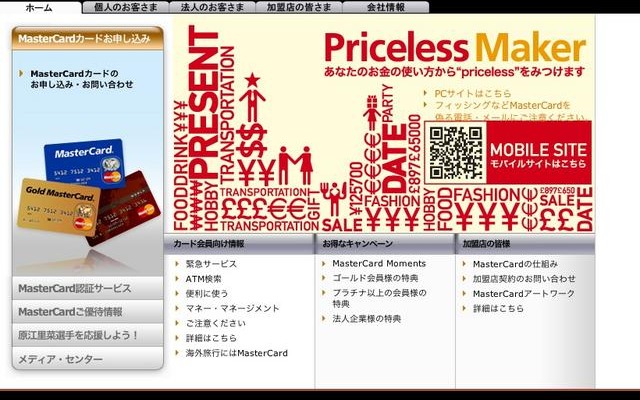Screen dimensions: 640x400
Task: Click arrow bullet beside MasterCardの仕組み
Action: (464, 264)
